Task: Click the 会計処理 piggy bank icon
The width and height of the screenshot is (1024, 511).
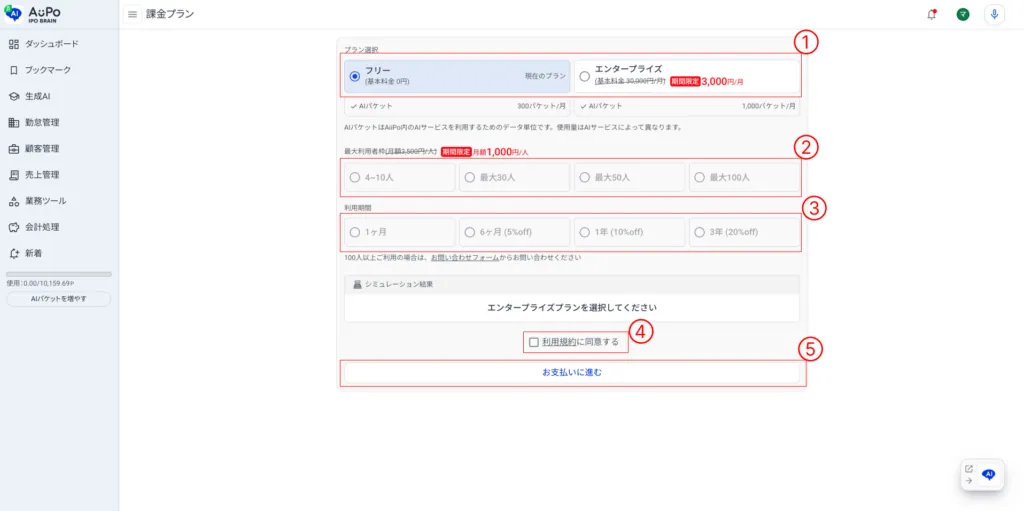Action: pos(14,227)
